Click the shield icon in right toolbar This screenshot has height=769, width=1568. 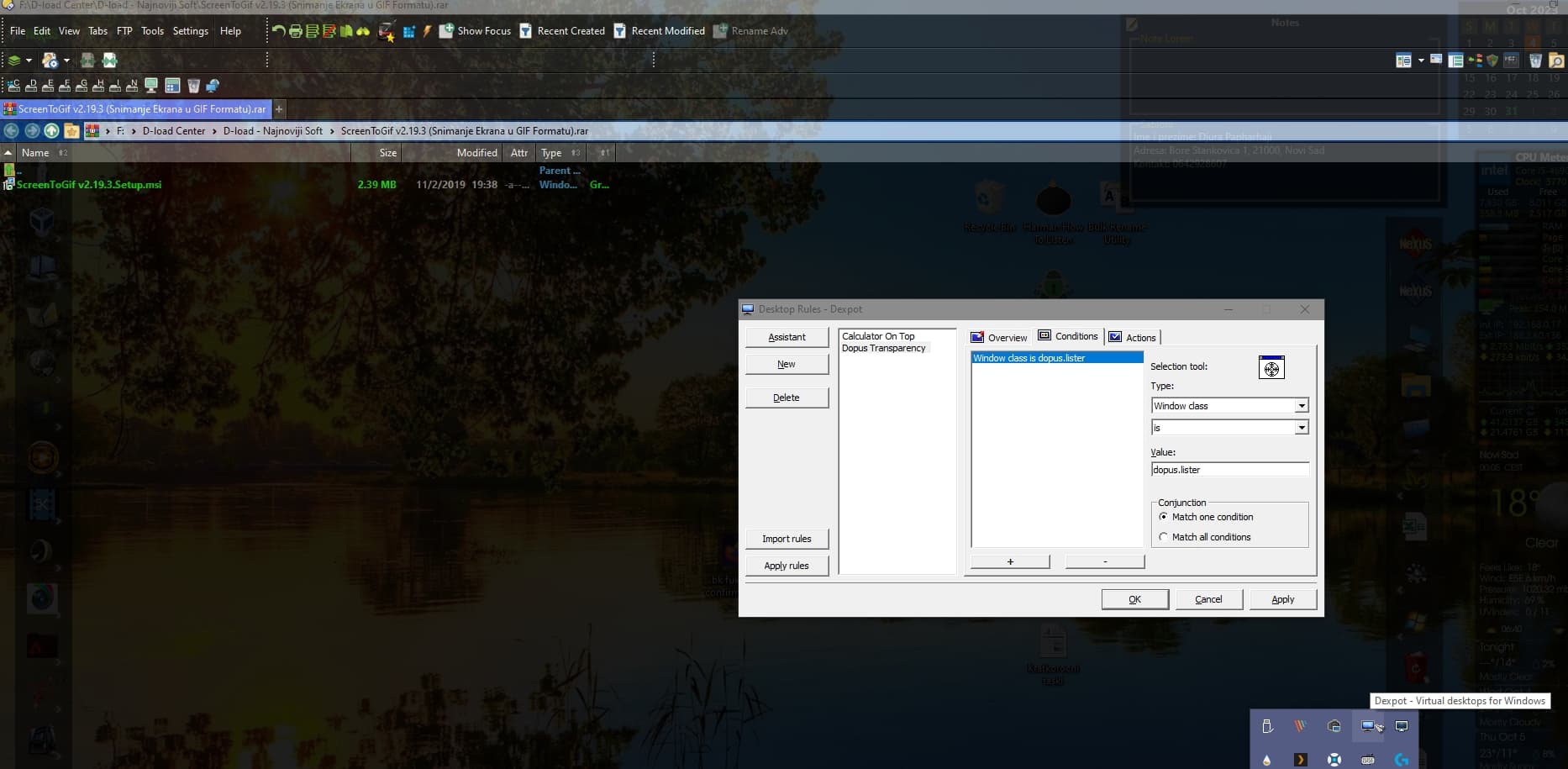tap(1492, 61)
